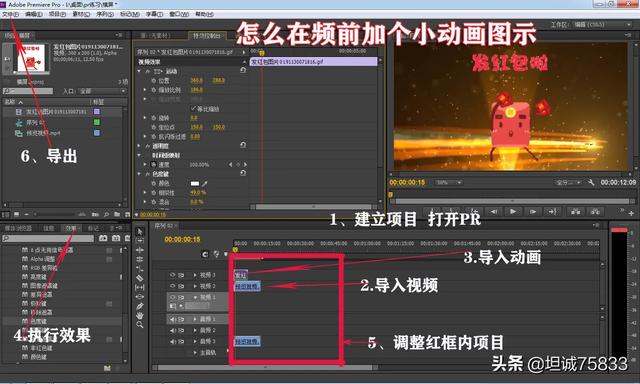Toggle the Snap button in timeline
Screen dimensions: 640x384
click(205, 254)
